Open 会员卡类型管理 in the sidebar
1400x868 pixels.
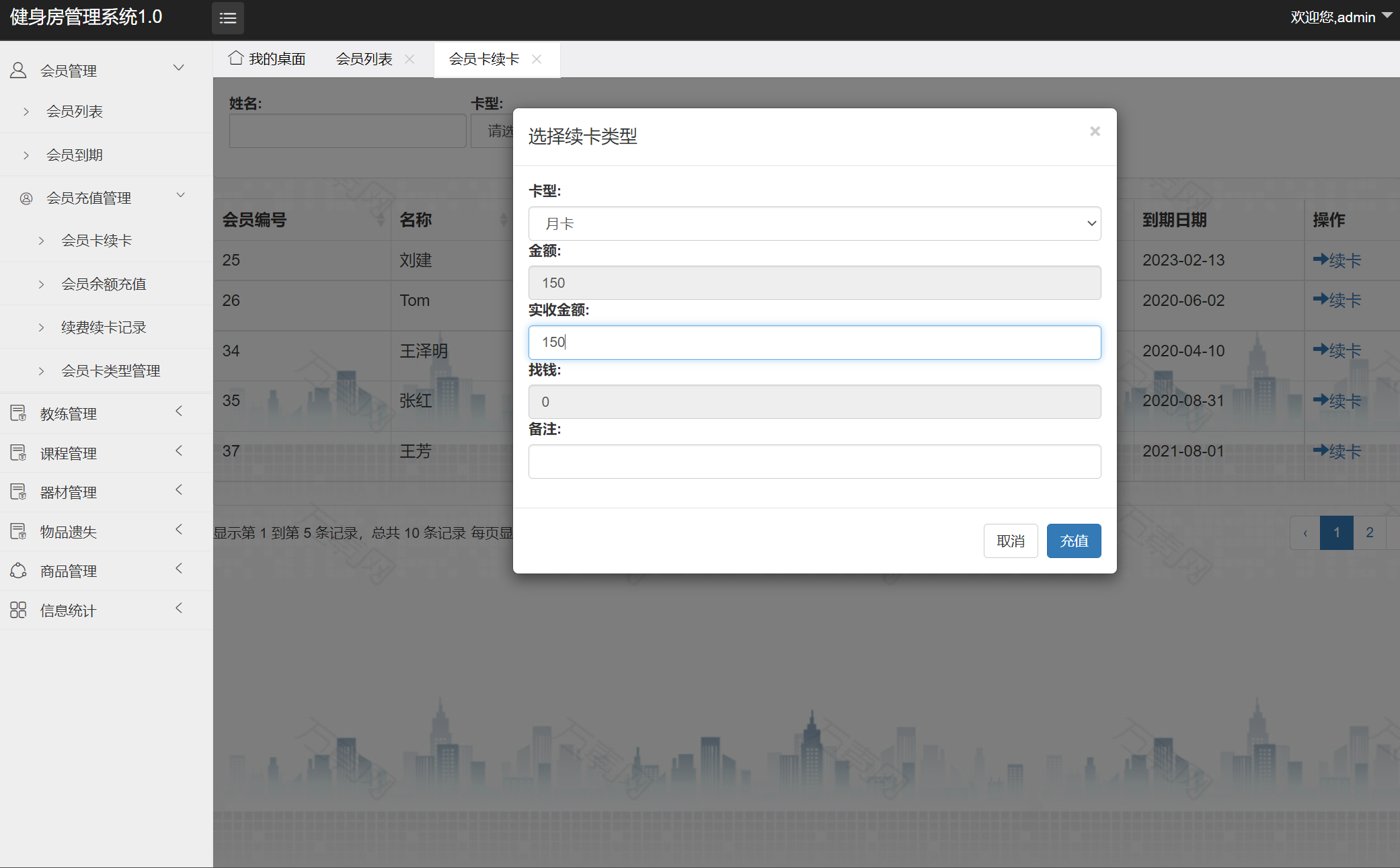coord(110,370)
